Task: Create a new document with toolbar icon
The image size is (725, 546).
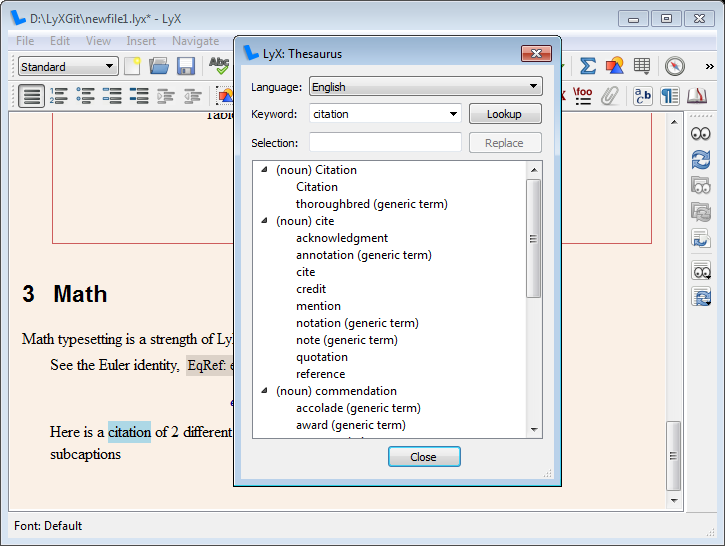Action: (132, 66)
